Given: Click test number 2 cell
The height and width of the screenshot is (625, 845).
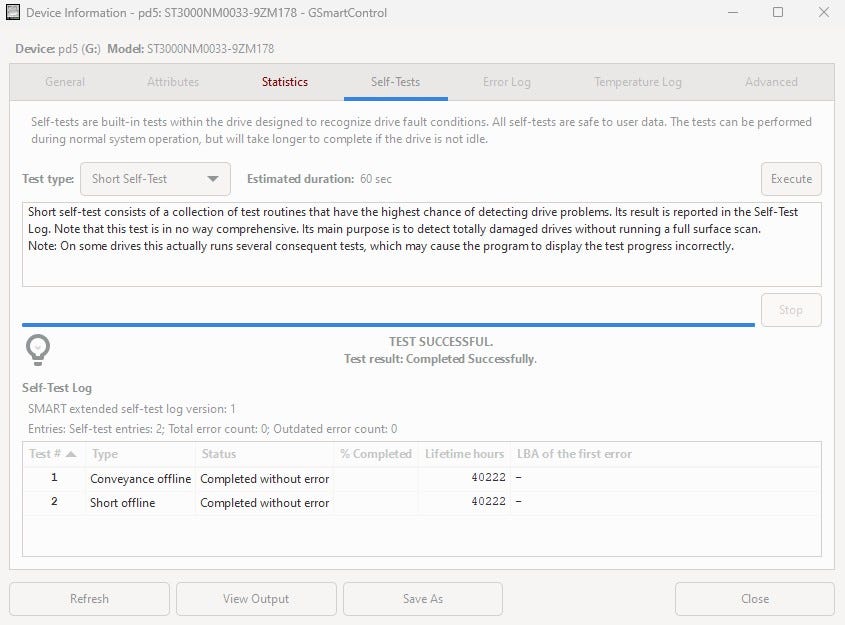Looking at the screenshot, I should point(54,501).
